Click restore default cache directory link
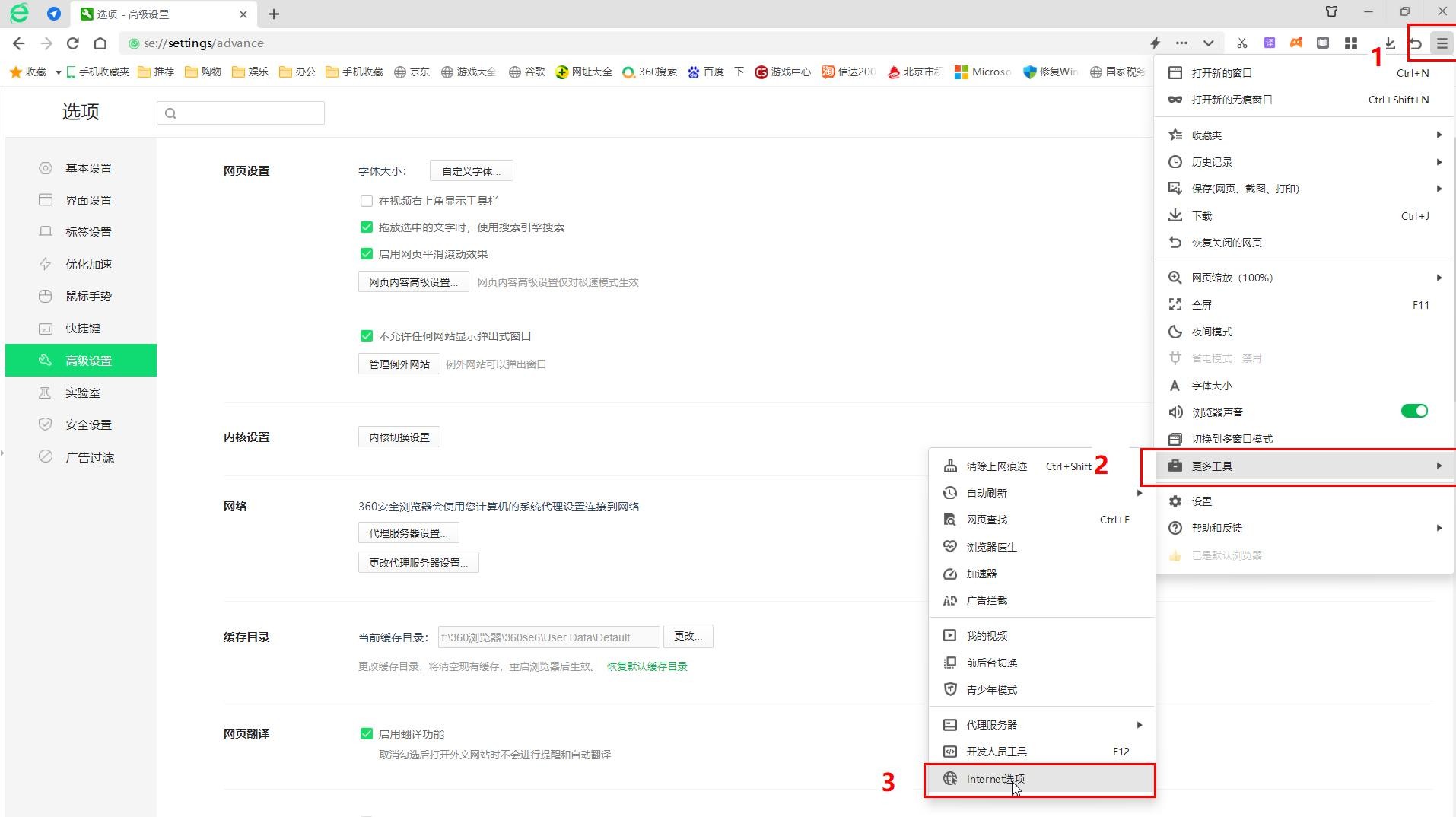 coord(647,666)
